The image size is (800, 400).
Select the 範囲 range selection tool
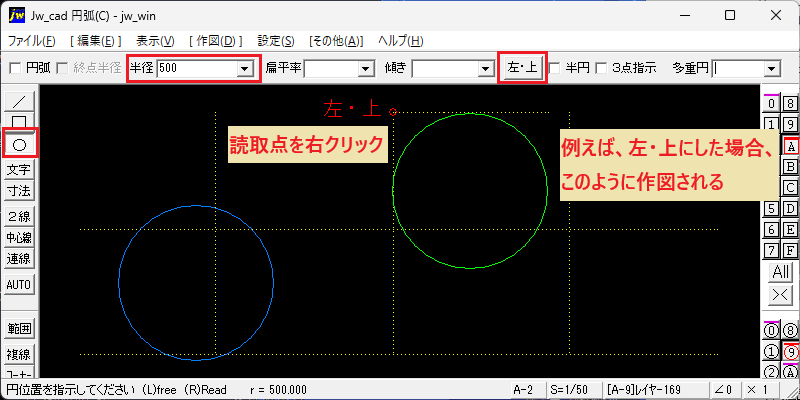[19, 329]
